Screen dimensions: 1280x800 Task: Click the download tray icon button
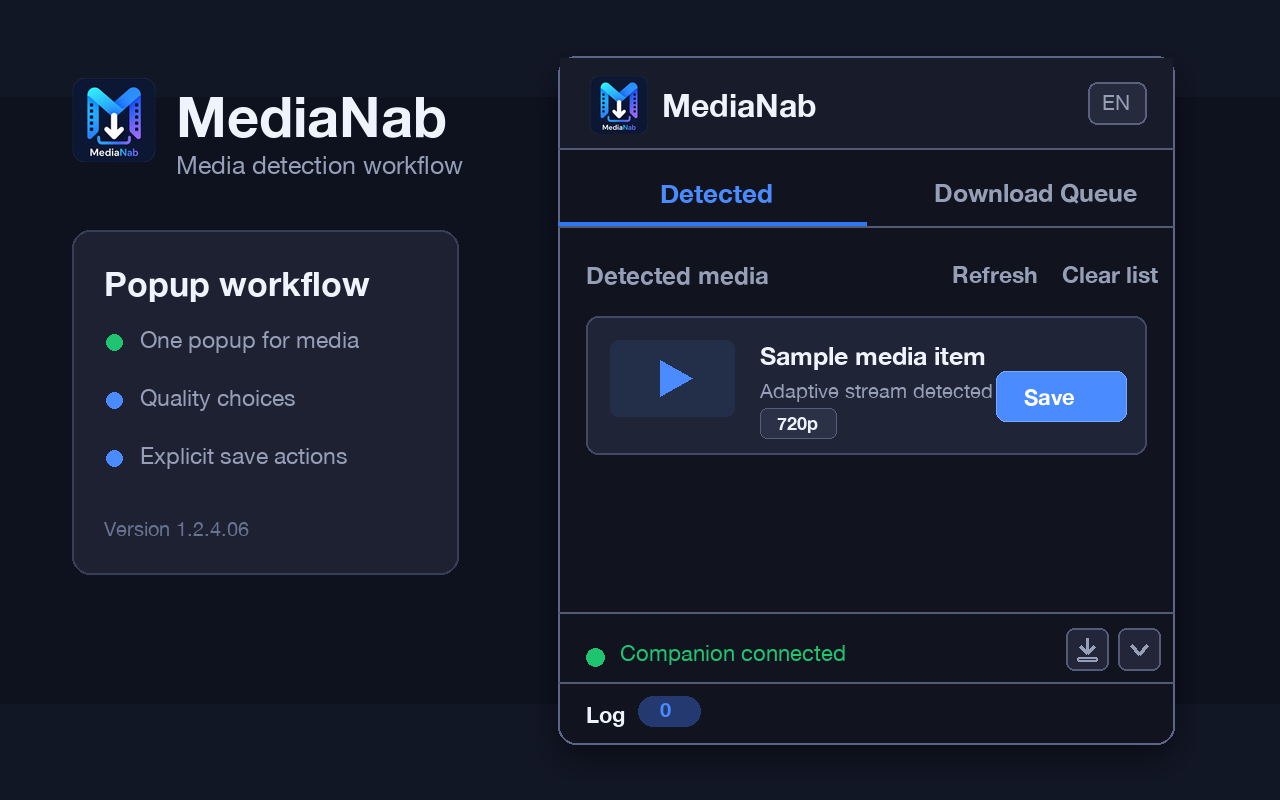[x=1087, y=650]
